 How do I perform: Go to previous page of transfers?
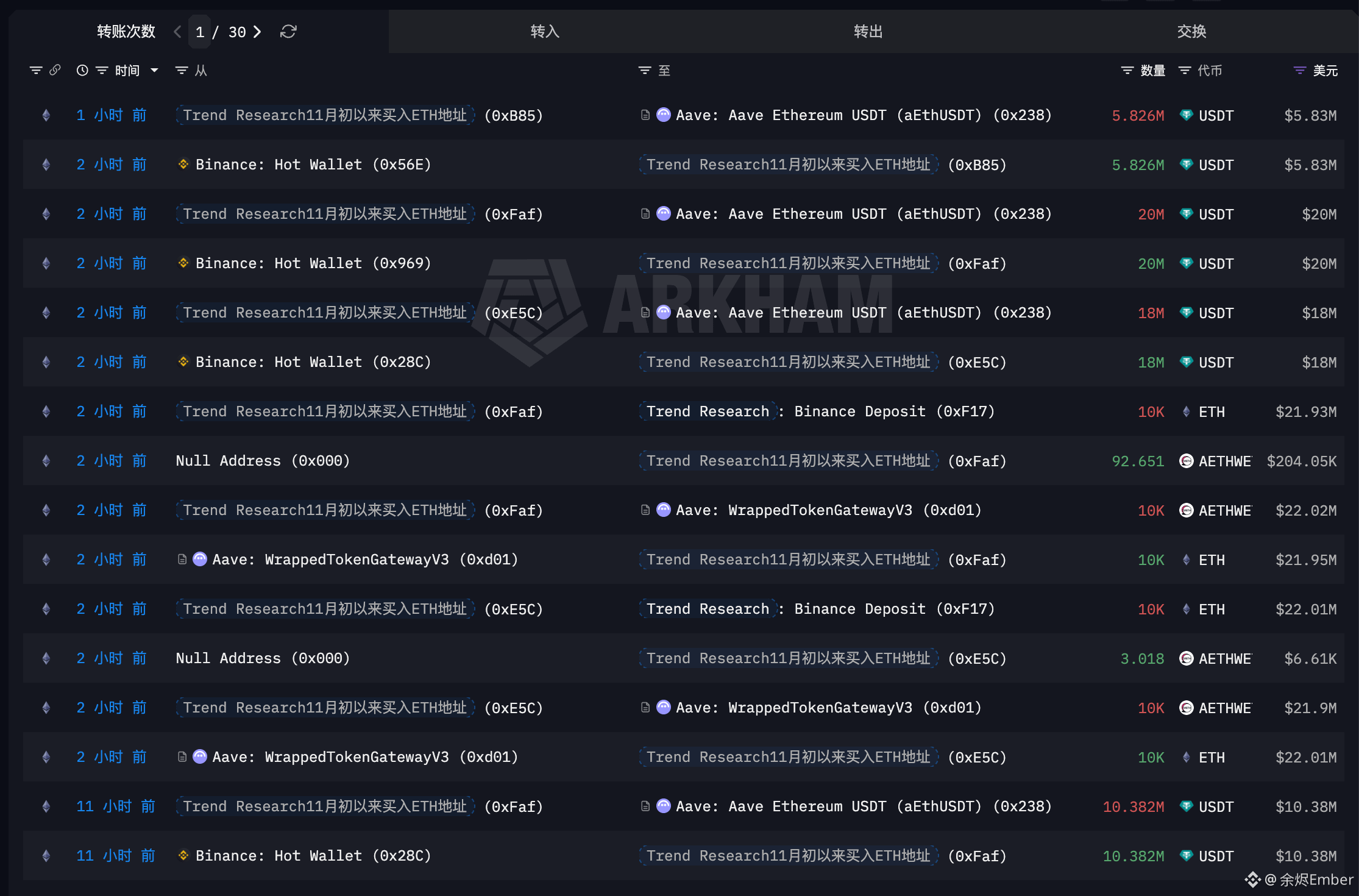tap(177, 32)
